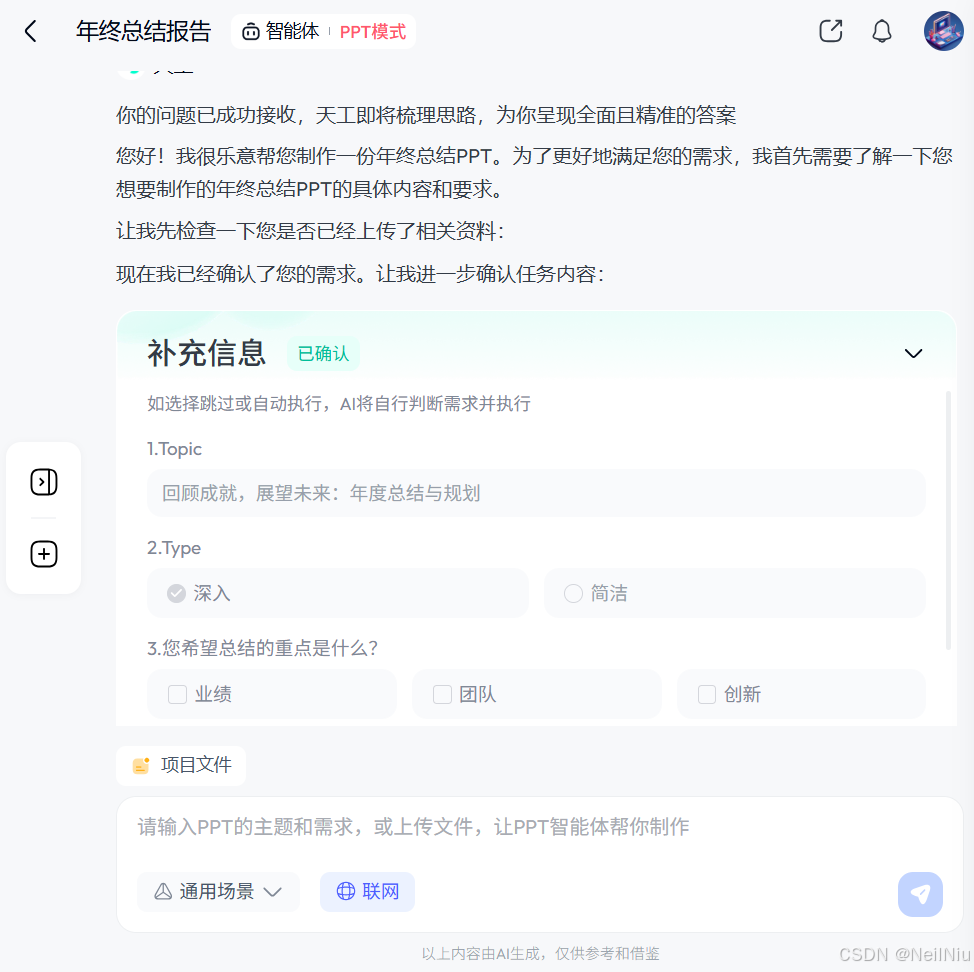Click the plus icon in the sidebar

tap(43, 554)
